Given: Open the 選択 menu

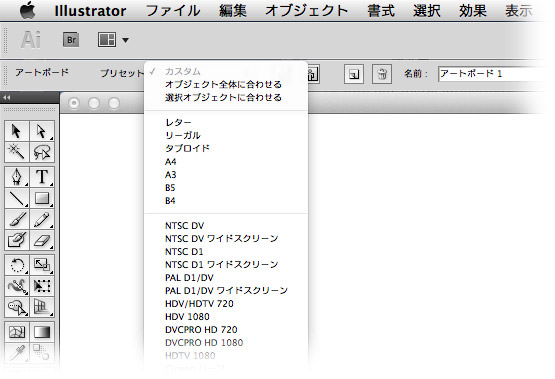Looking at the screenshot, I should (427, 11).
